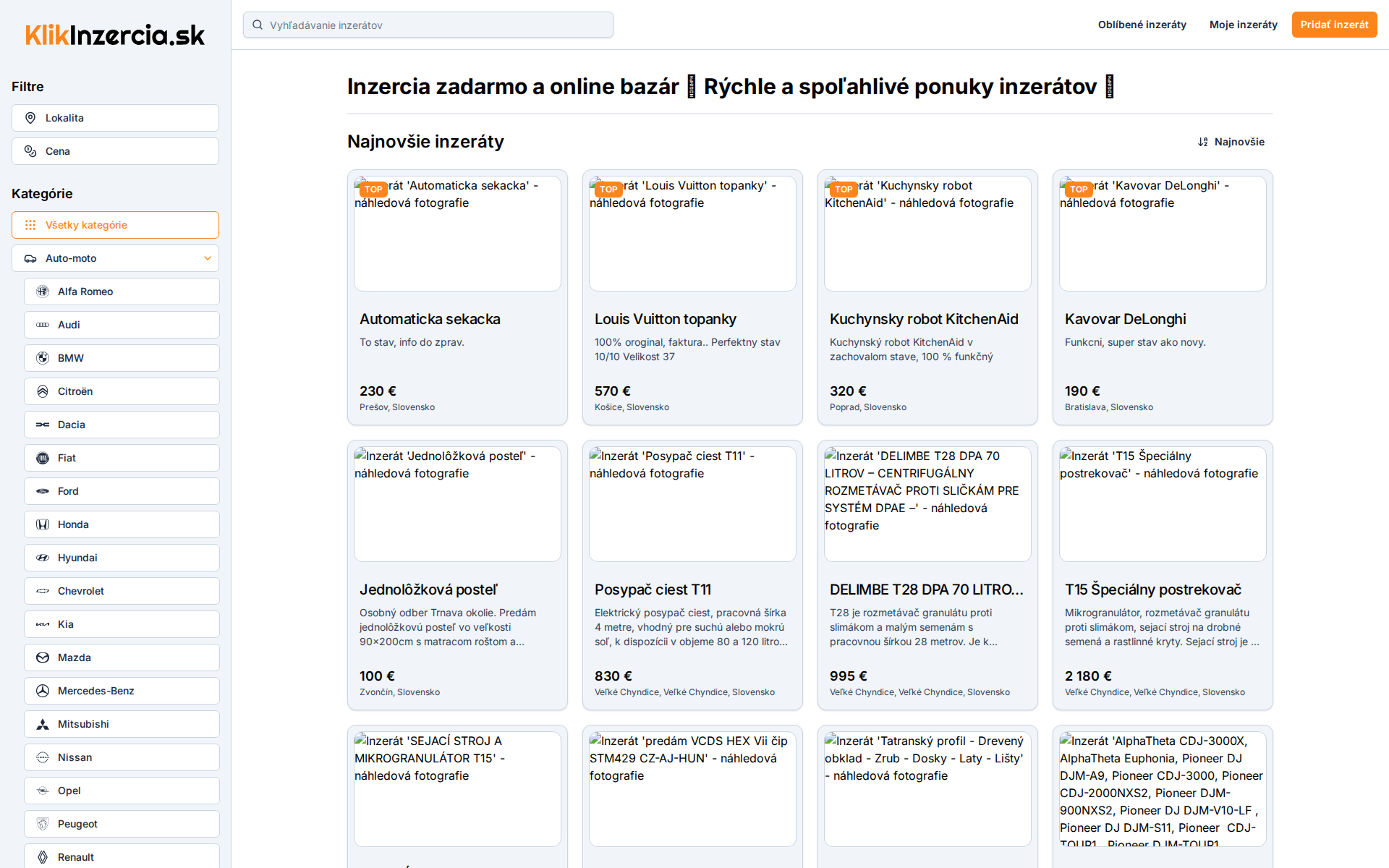Open the Cena price filter
The image size is (1389, 868).
(115, 151)
